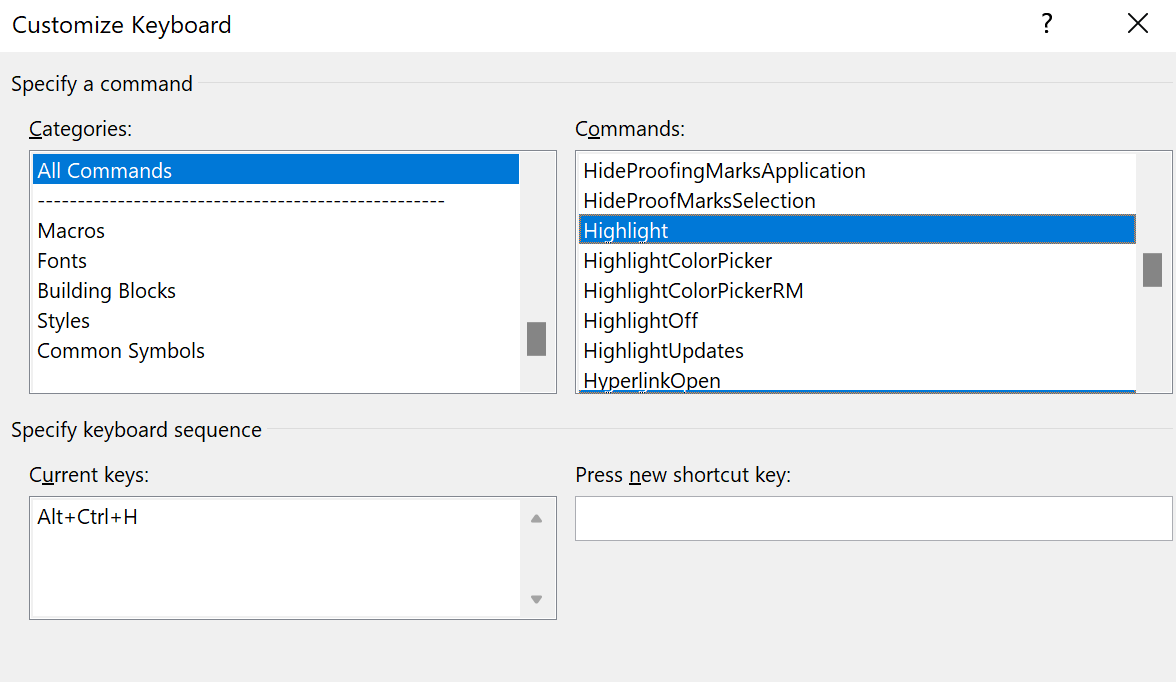Pick HighlightUpdates command
1176x682 pixels.
pyautogui.click(x=663, y=351)
